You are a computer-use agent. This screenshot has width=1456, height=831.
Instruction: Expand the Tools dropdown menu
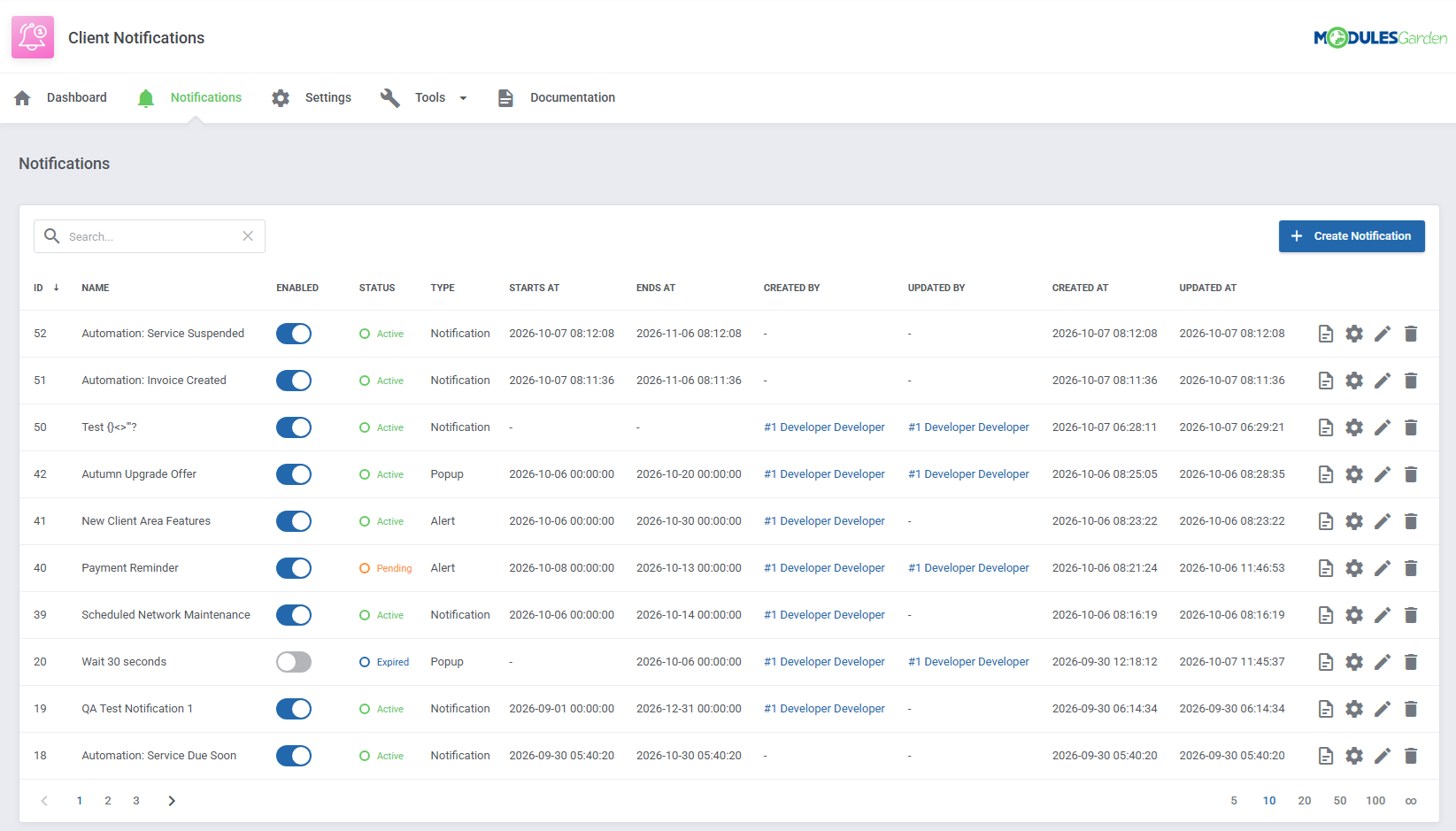pyautogui.click(x=424, y=97)
